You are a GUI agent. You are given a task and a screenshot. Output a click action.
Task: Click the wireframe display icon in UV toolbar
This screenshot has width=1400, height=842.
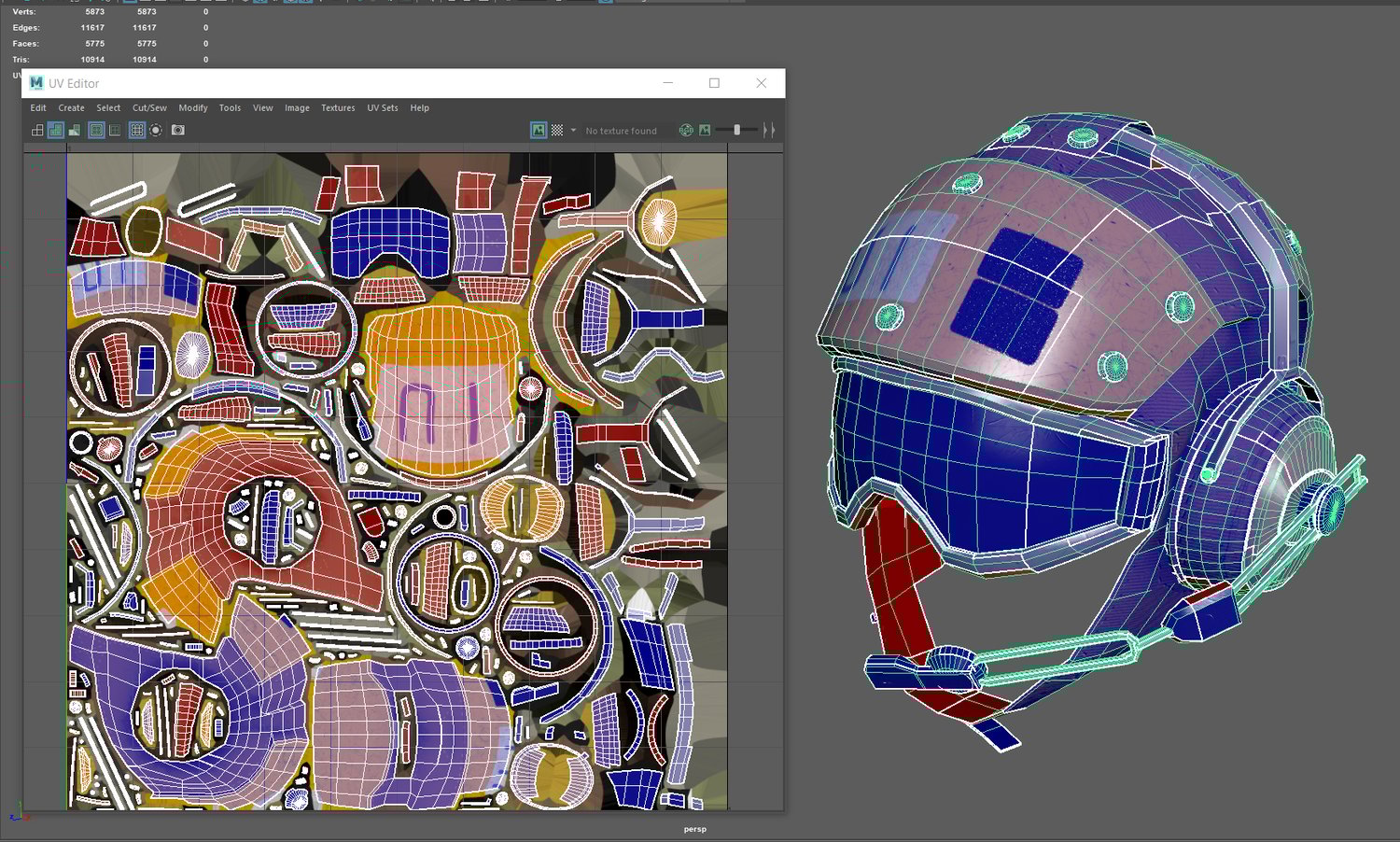click(x=37, y=131)
